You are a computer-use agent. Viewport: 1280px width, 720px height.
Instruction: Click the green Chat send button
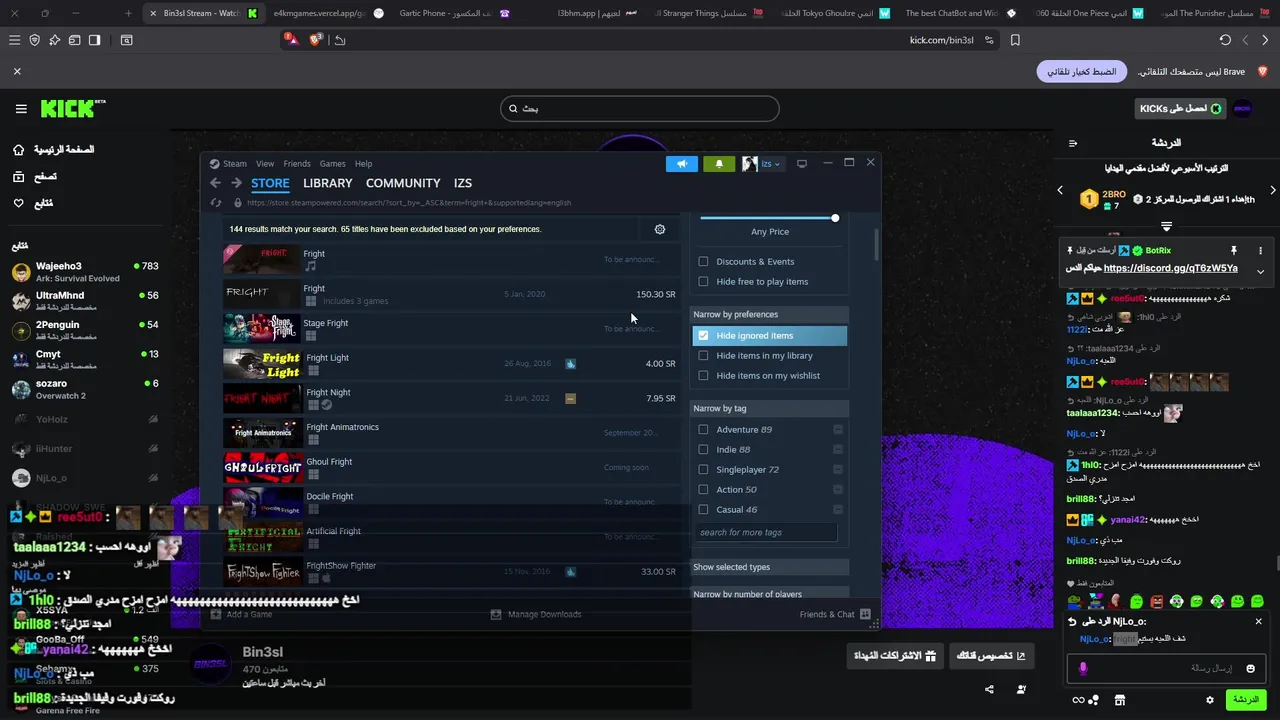tap(1246, 700)
